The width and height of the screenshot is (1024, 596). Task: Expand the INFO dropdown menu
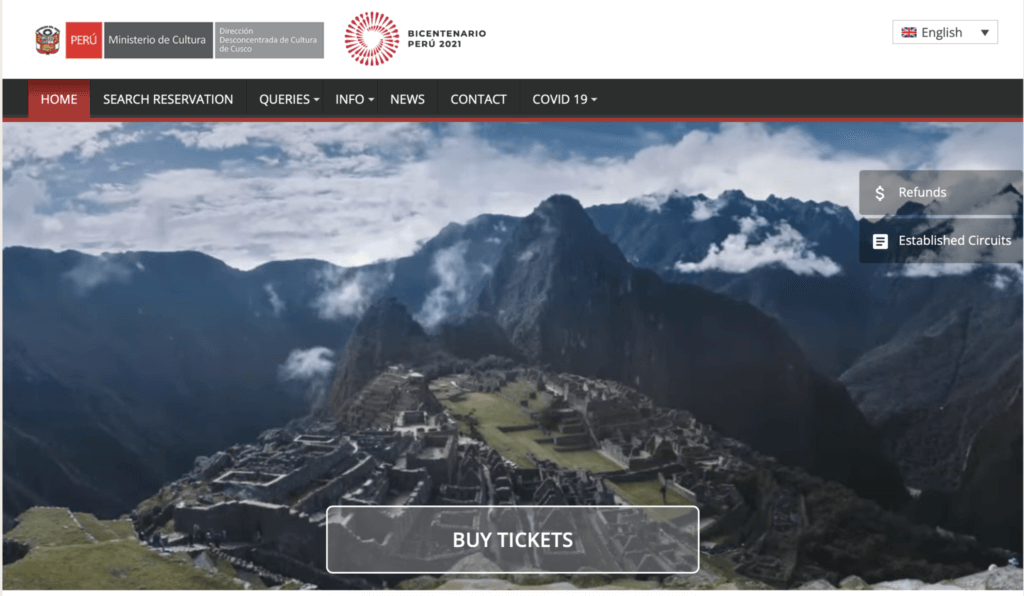point(354,99)
